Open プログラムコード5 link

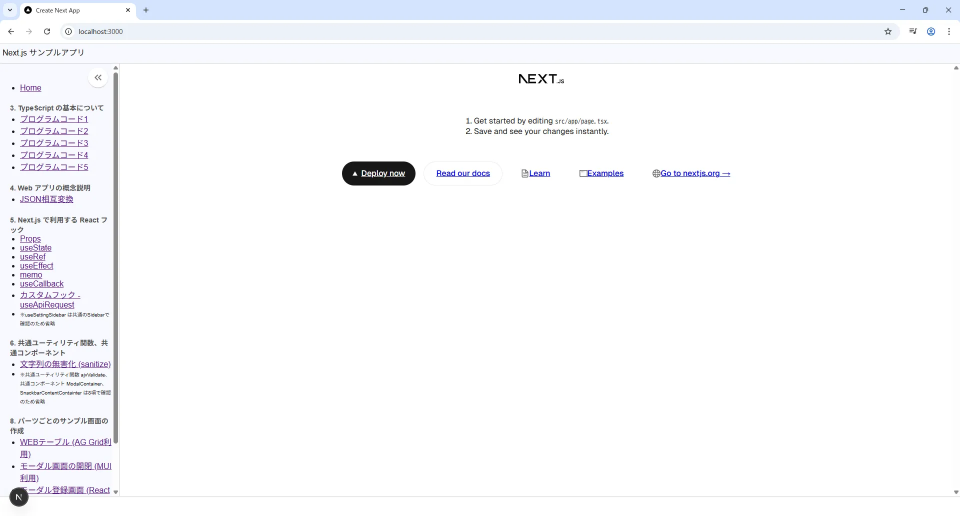pyautogui.click(x=54, y=167)
